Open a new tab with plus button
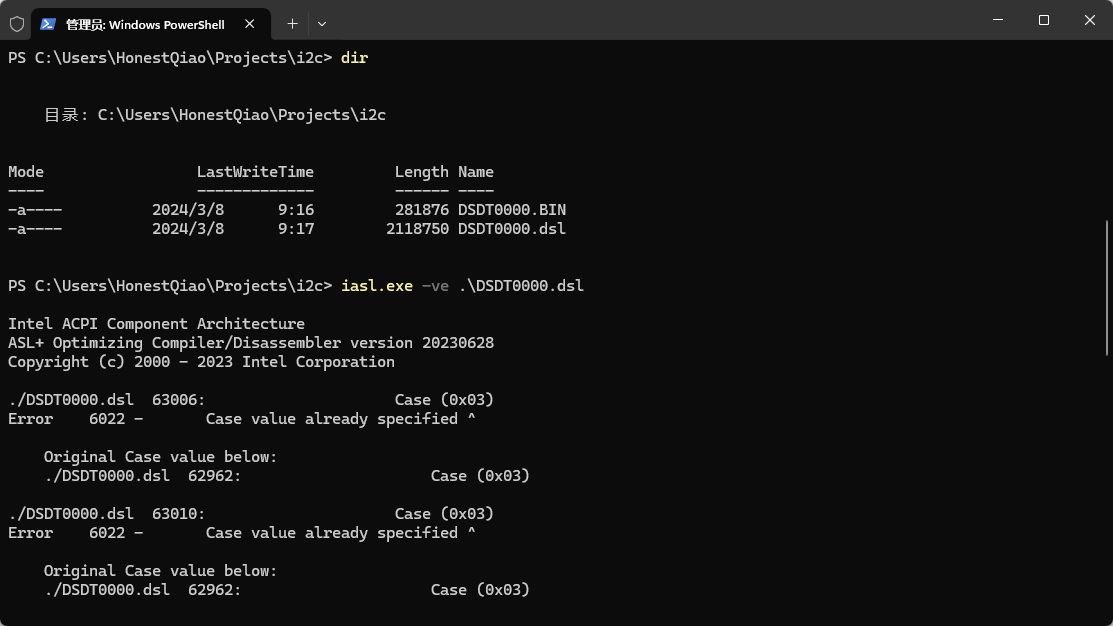Viewport: 1113px width, 626px height. tap(292, 23)
